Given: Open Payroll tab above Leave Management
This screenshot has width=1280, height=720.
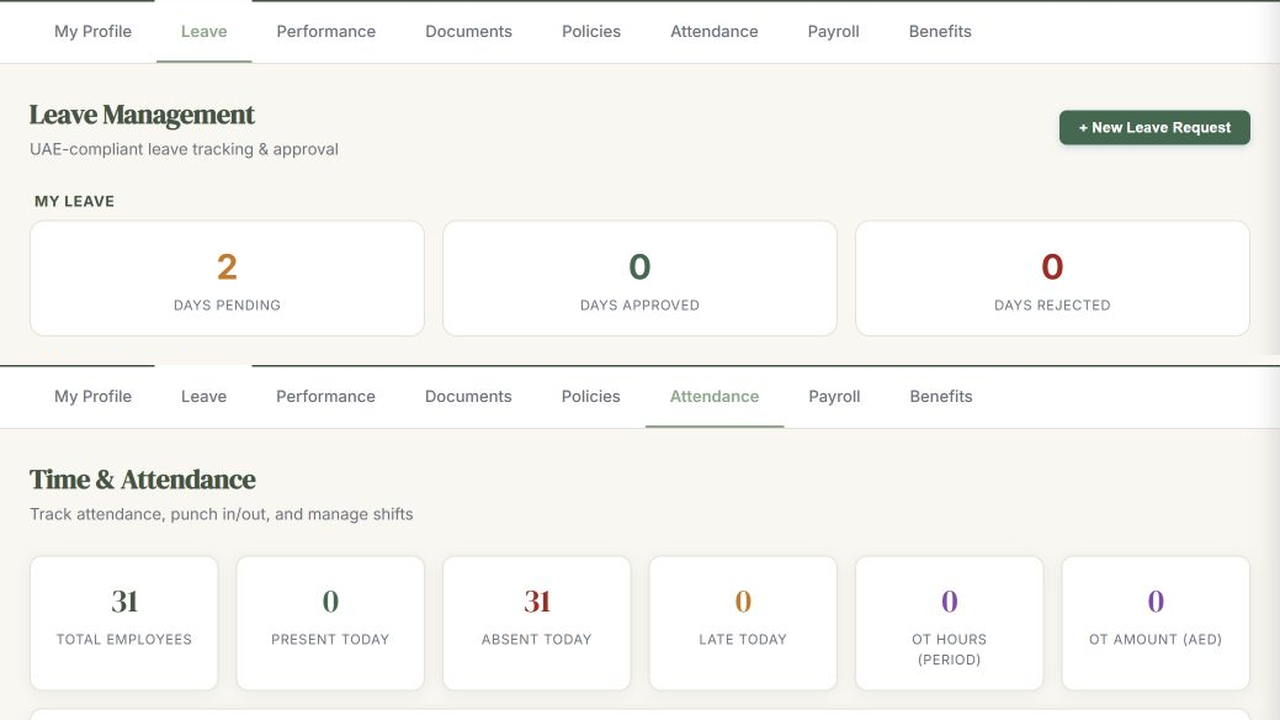Looking at the screenshot, I should tap(834, 31).
